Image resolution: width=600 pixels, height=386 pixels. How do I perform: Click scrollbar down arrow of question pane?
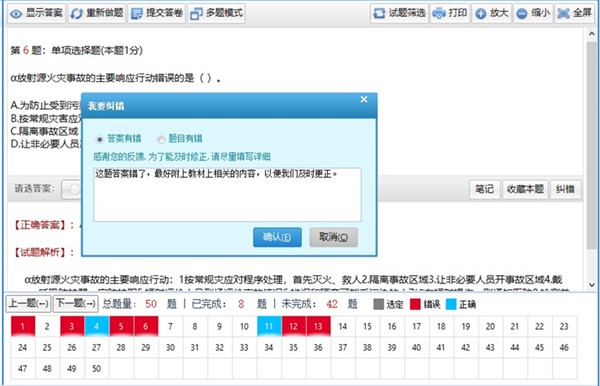coord(592,285)
